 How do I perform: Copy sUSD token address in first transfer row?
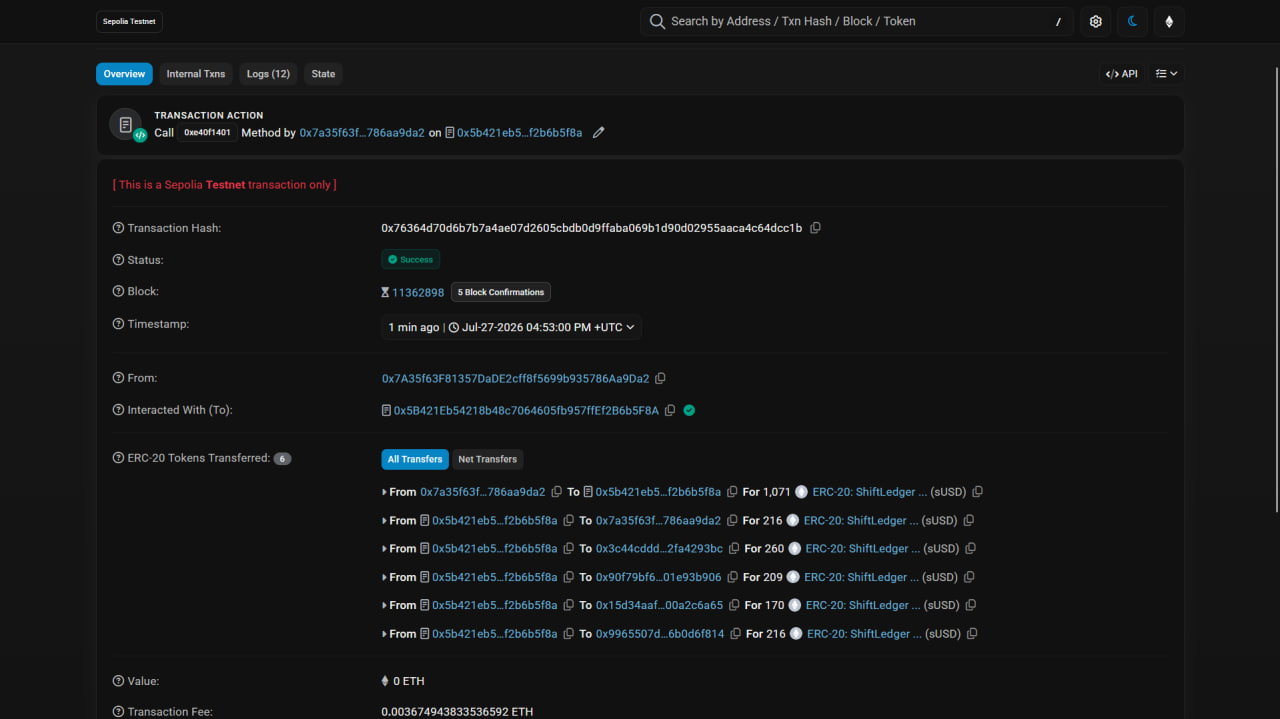[x=978, y=492]
